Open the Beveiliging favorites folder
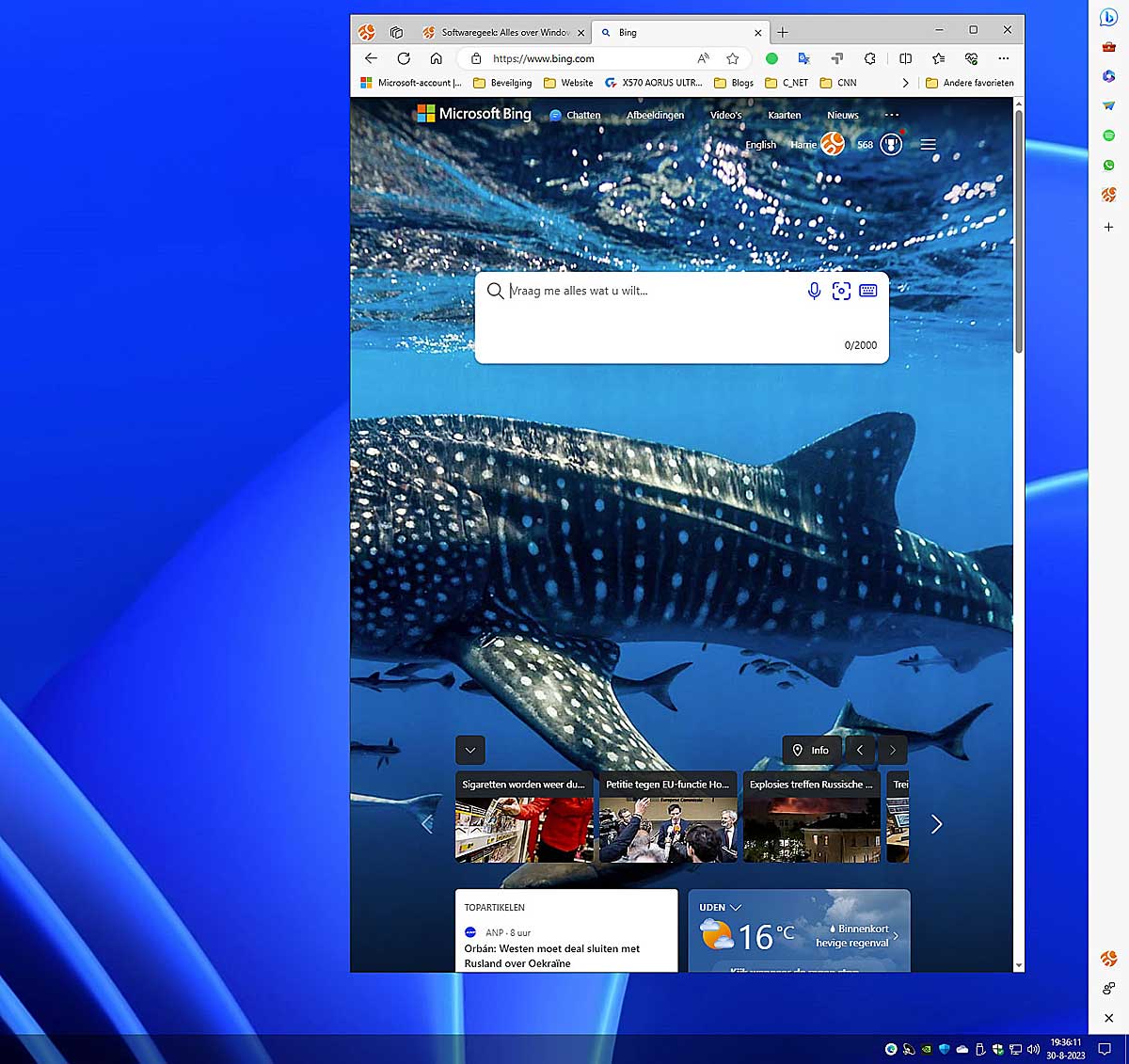1129x1064 pixels. (502, 83)
